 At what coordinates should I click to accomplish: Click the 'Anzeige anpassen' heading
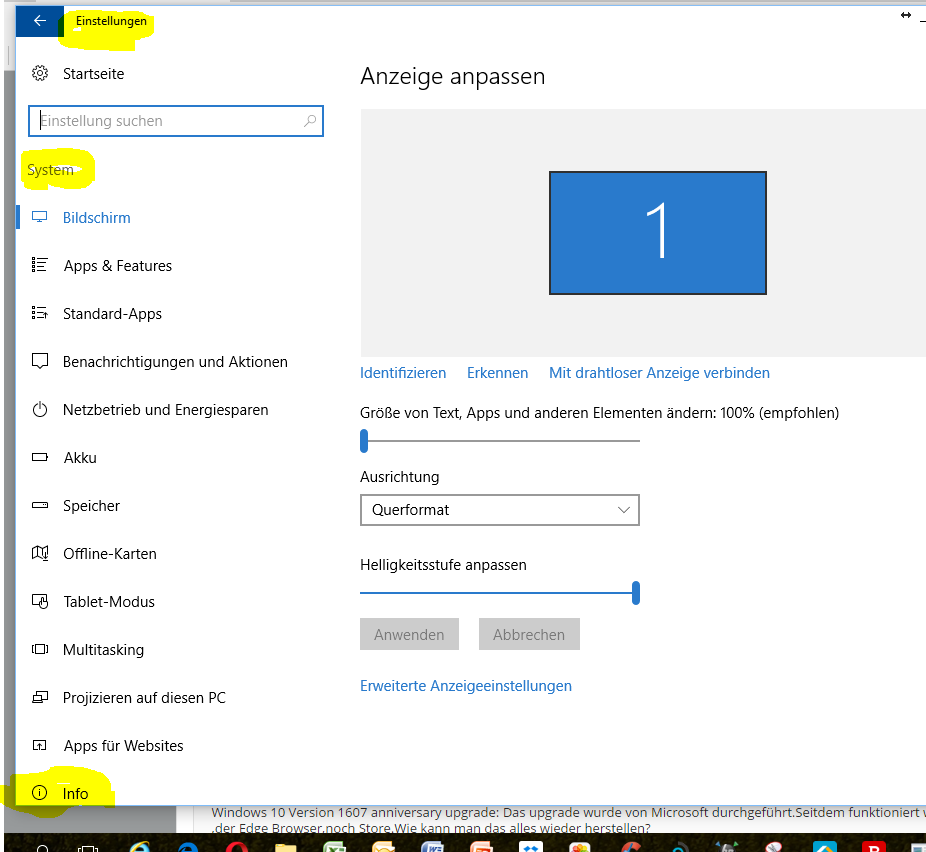click(x=453, y=76)
